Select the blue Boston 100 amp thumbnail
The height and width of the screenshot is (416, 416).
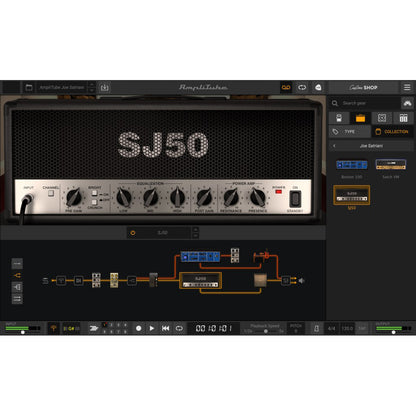[352, 165]
